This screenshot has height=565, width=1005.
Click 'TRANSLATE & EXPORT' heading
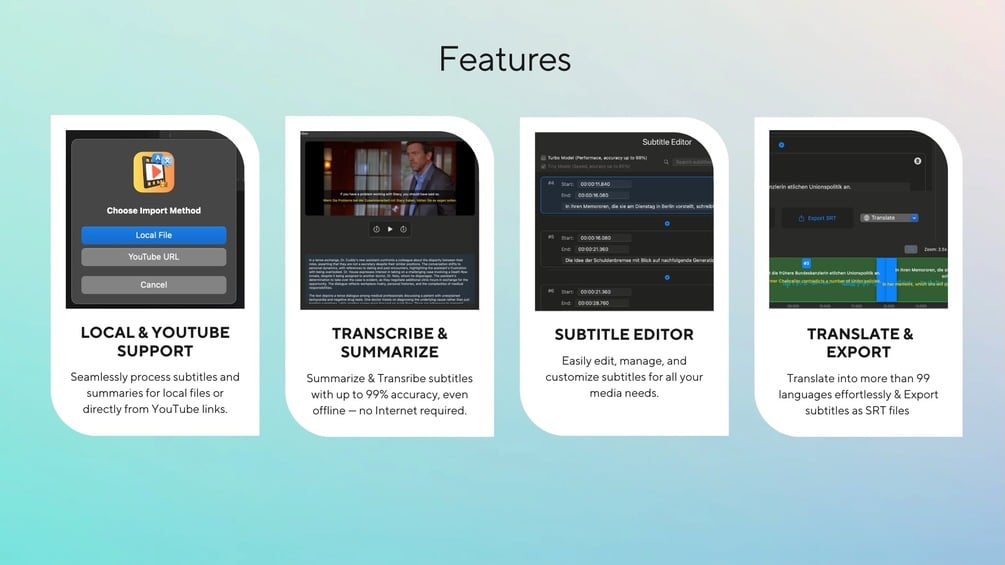(x=859, y=343)
